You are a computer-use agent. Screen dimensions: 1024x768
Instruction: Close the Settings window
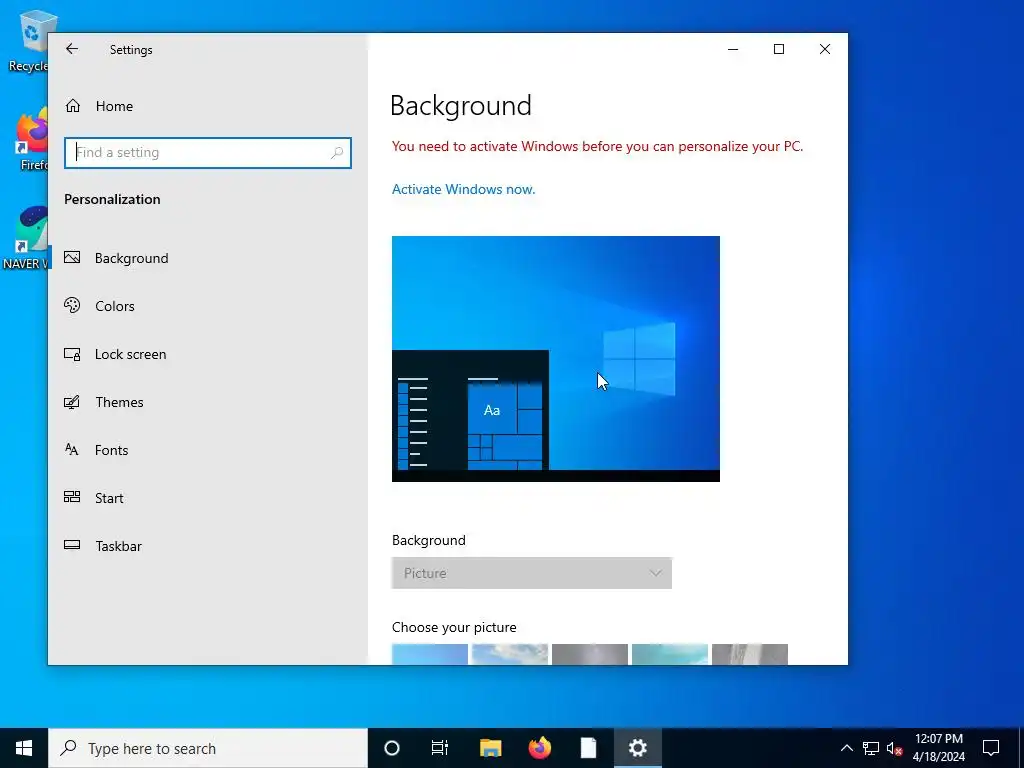coord(825,49)
